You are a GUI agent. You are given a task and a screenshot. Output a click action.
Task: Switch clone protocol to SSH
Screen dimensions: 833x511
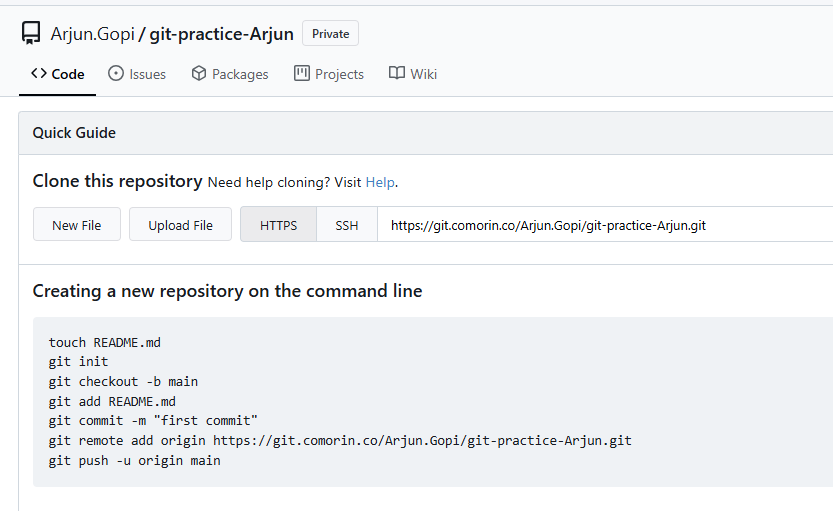[346, 225]
